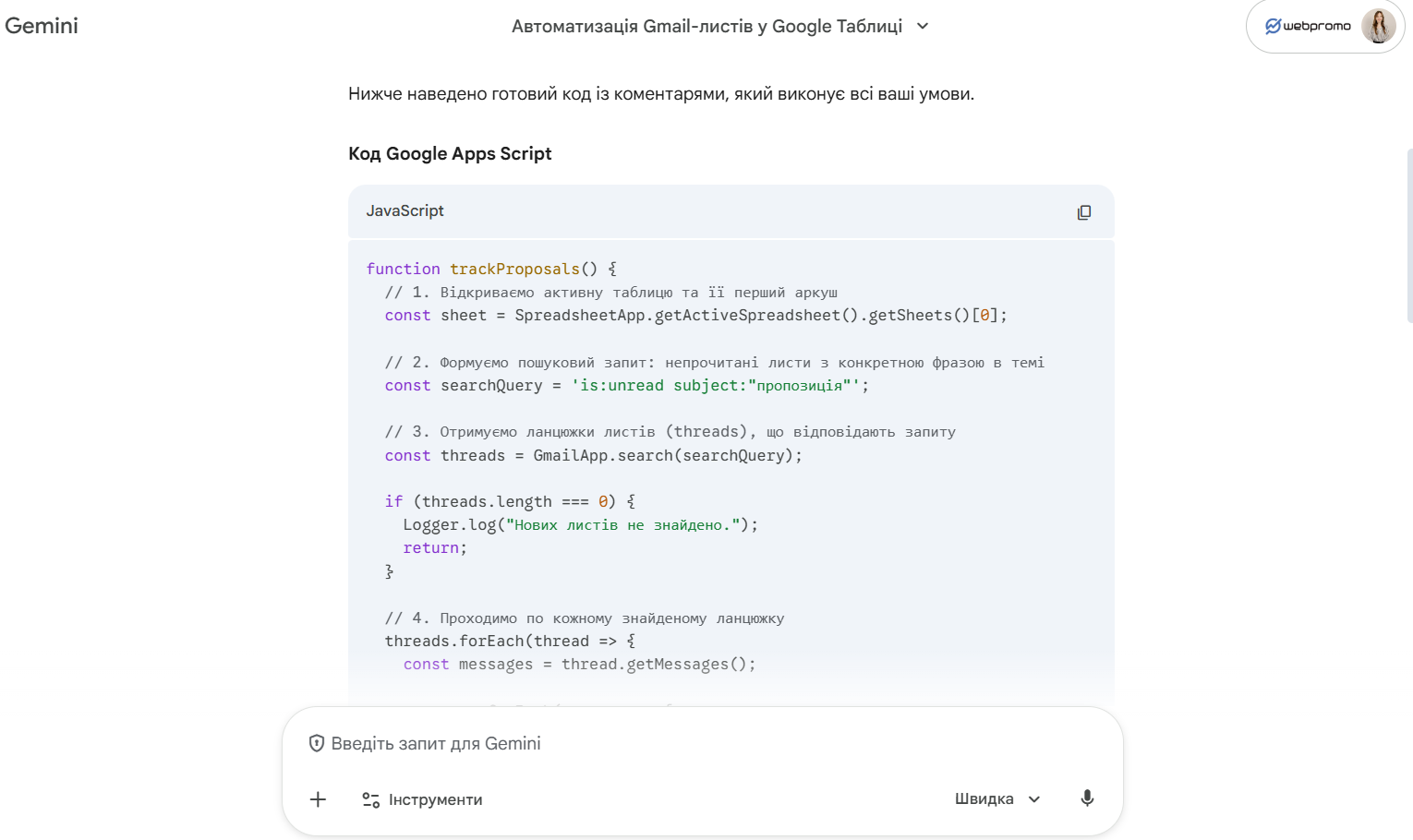1413x840 pixels.
Task: Focus the Введіть запит для Gemini field
Action: point(646,744)
